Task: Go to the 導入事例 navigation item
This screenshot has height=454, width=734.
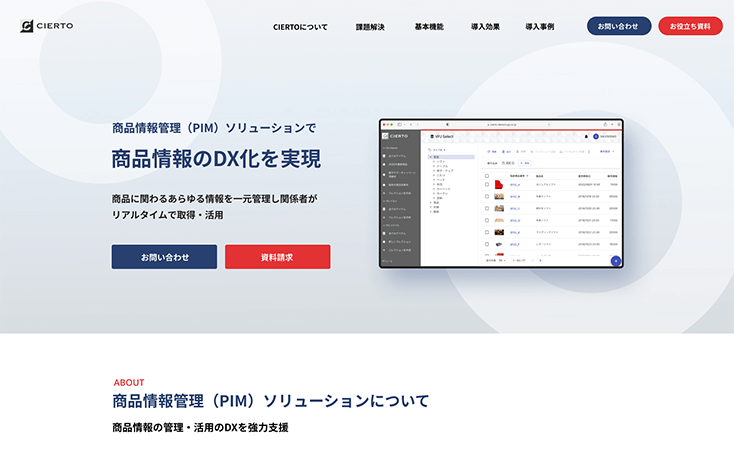Action: 540,26
